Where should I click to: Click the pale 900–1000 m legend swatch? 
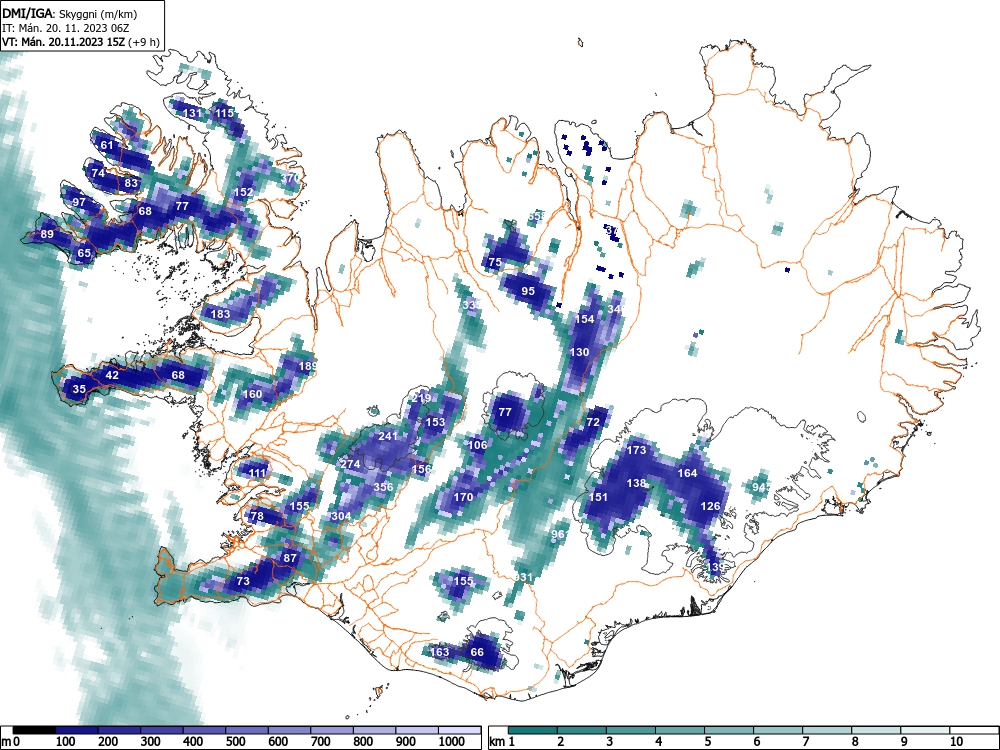(417, 730)
